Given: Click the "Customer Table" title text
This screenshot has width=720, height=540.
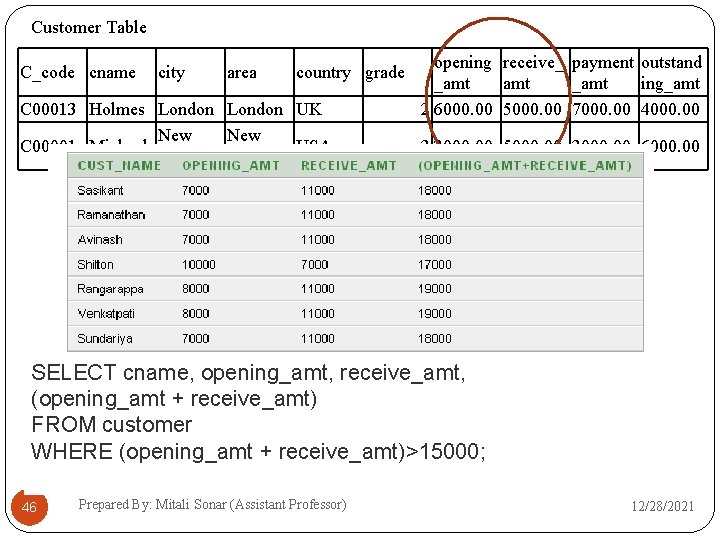Looking at the screenshot, I should tap(89, 27).
